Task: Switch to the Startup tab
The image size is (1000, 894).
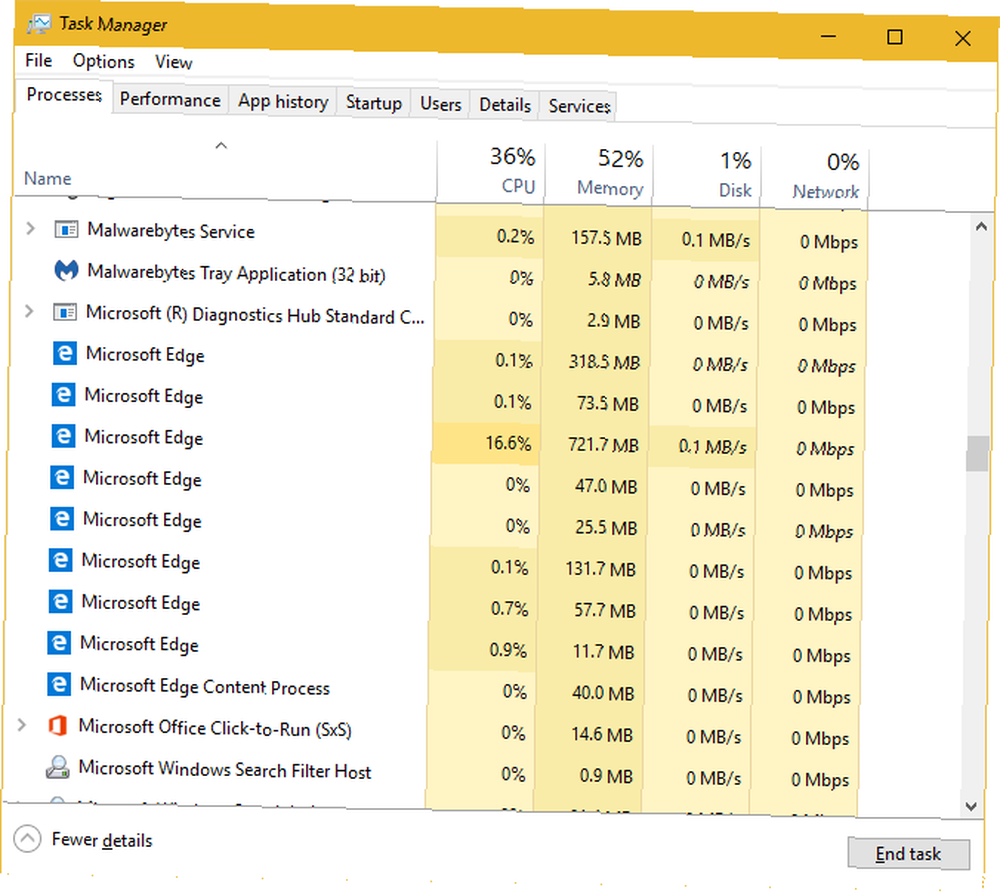Action: point(374,103)
